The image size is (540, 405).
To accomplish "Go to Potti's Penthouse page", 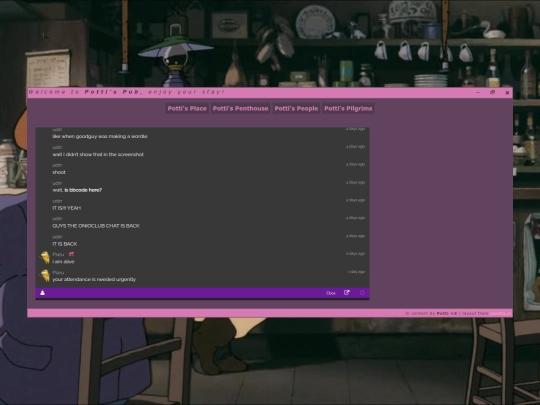I will (x=240, y=108).
